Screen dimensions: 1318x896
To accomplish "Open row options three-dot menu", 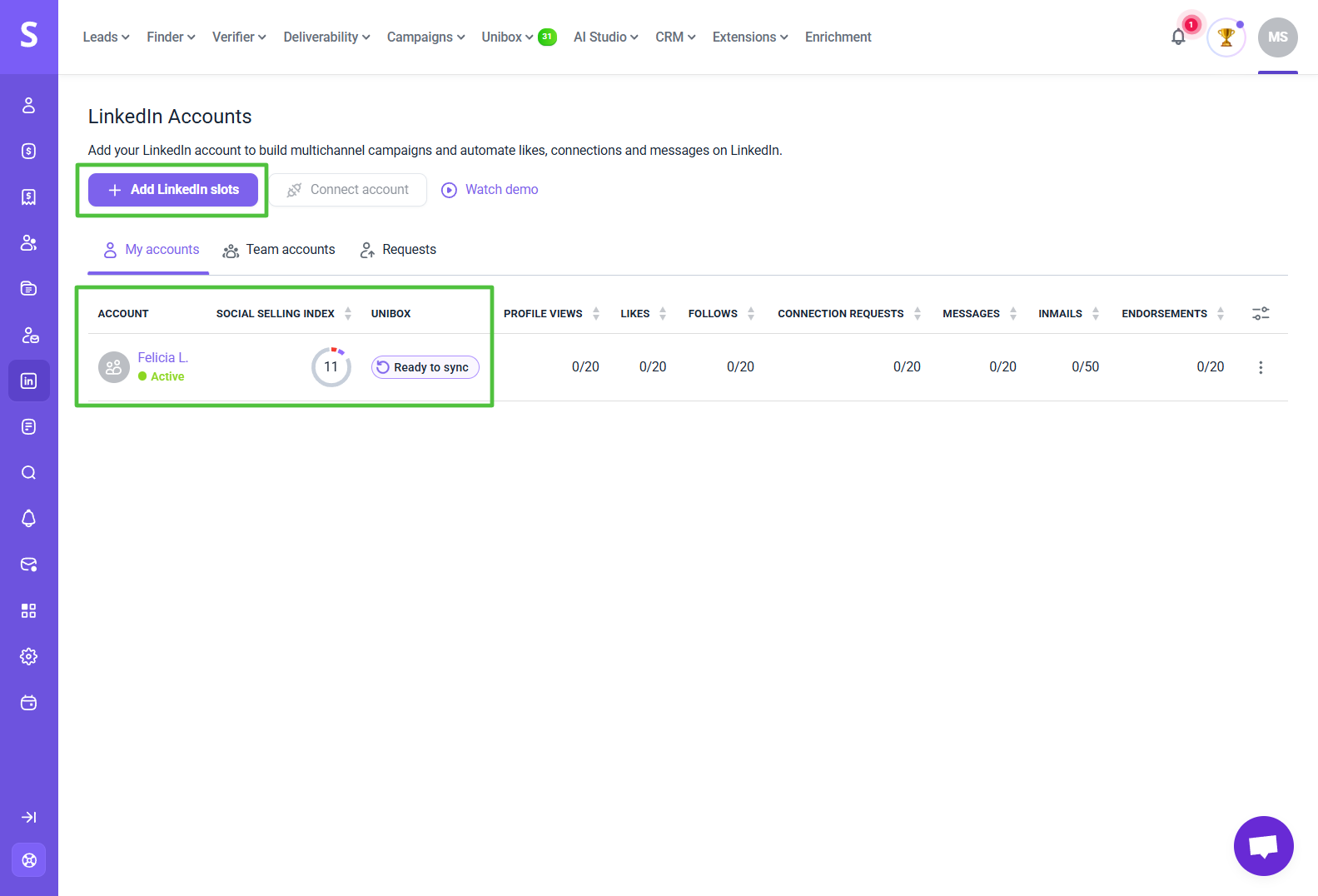I will 1261,367.
